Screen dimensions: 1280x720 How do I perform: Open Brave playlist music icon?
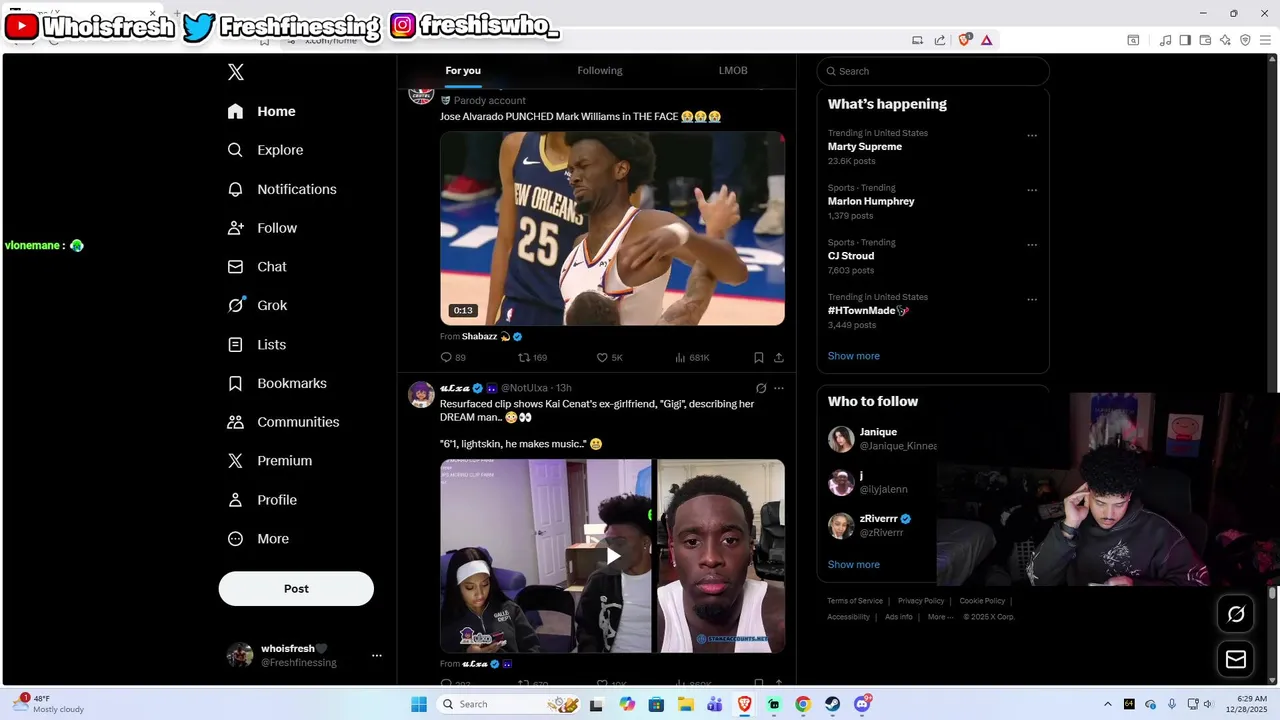click(x=1165, y=40)
